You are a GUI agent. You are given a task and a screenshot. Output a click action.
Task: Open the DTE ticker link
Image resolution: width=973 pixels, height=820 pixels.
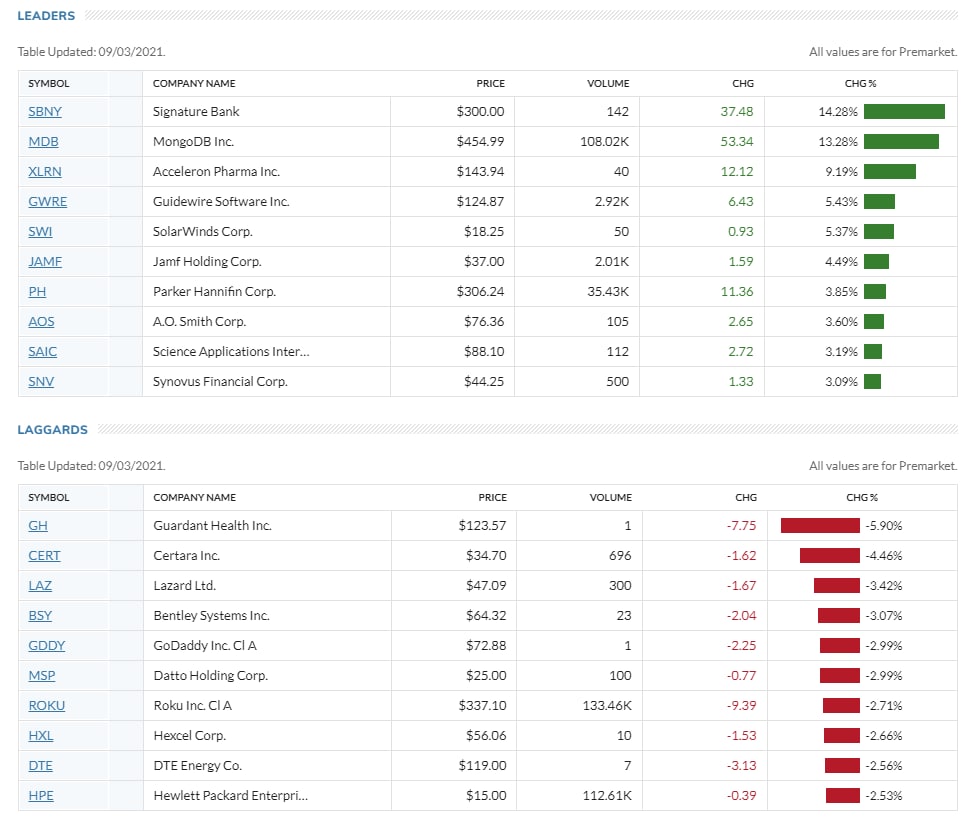[x=40, y=765]
